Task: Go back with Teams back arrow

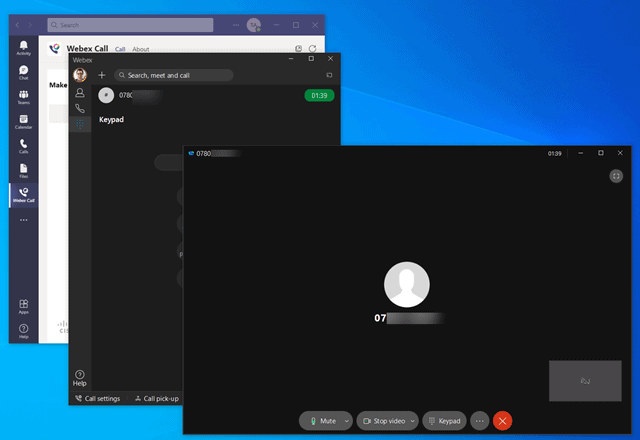Action: [x=17, y=25]
